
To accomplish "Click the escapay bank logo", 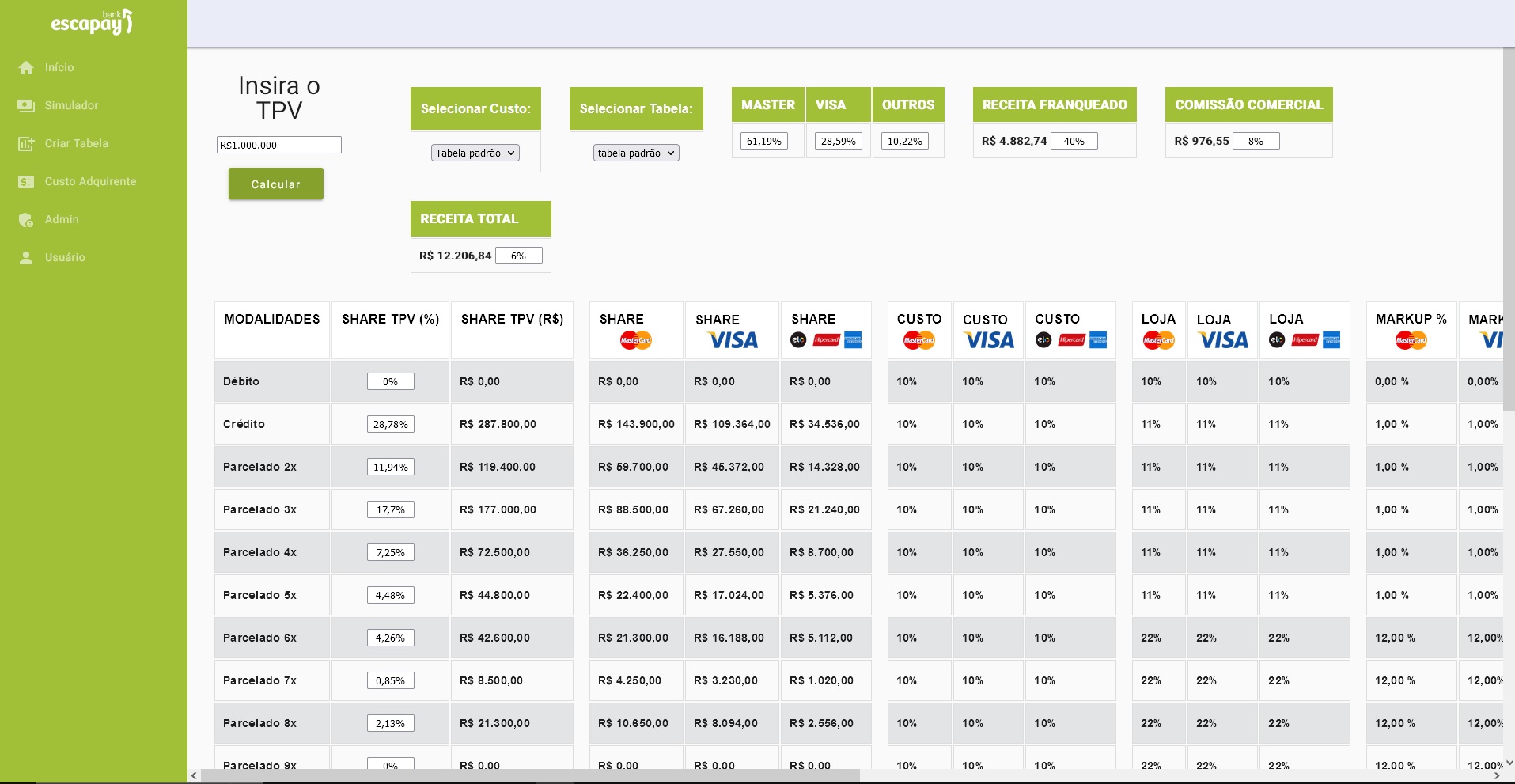I will click(92, 22).
